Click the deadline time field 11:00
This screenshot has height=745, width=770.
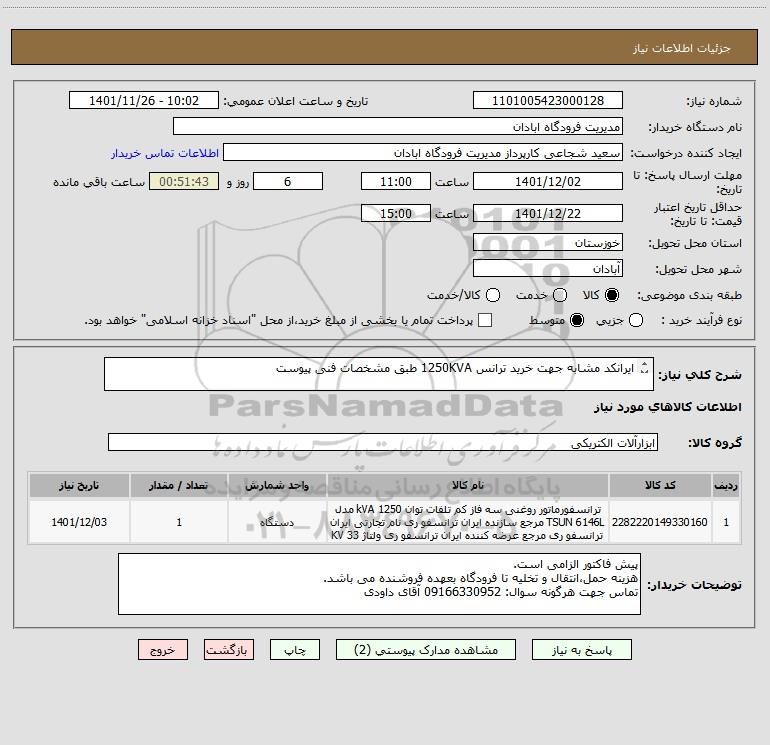(396, 181)
